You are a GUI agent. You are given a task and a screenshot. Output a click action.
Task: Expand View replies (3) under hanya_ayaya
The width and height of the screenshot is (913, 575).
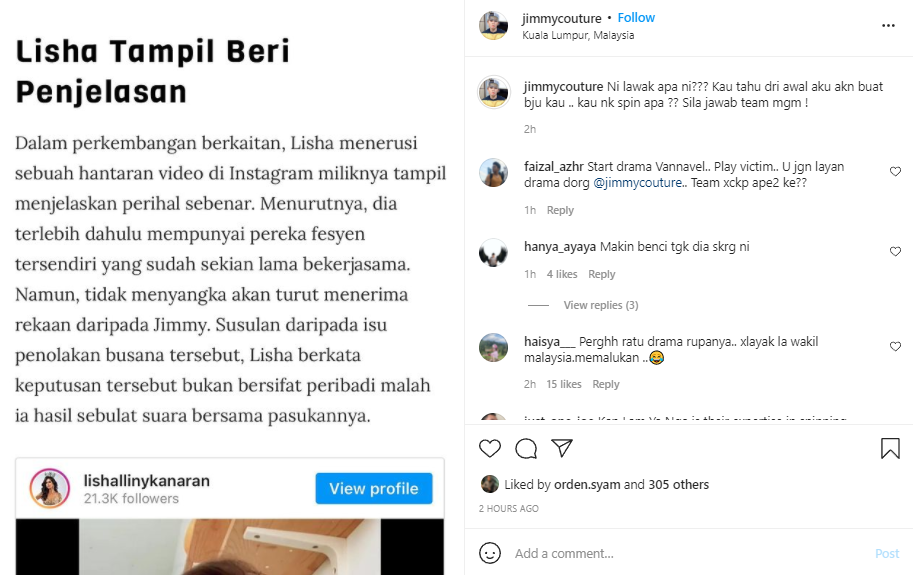(600, 305)
